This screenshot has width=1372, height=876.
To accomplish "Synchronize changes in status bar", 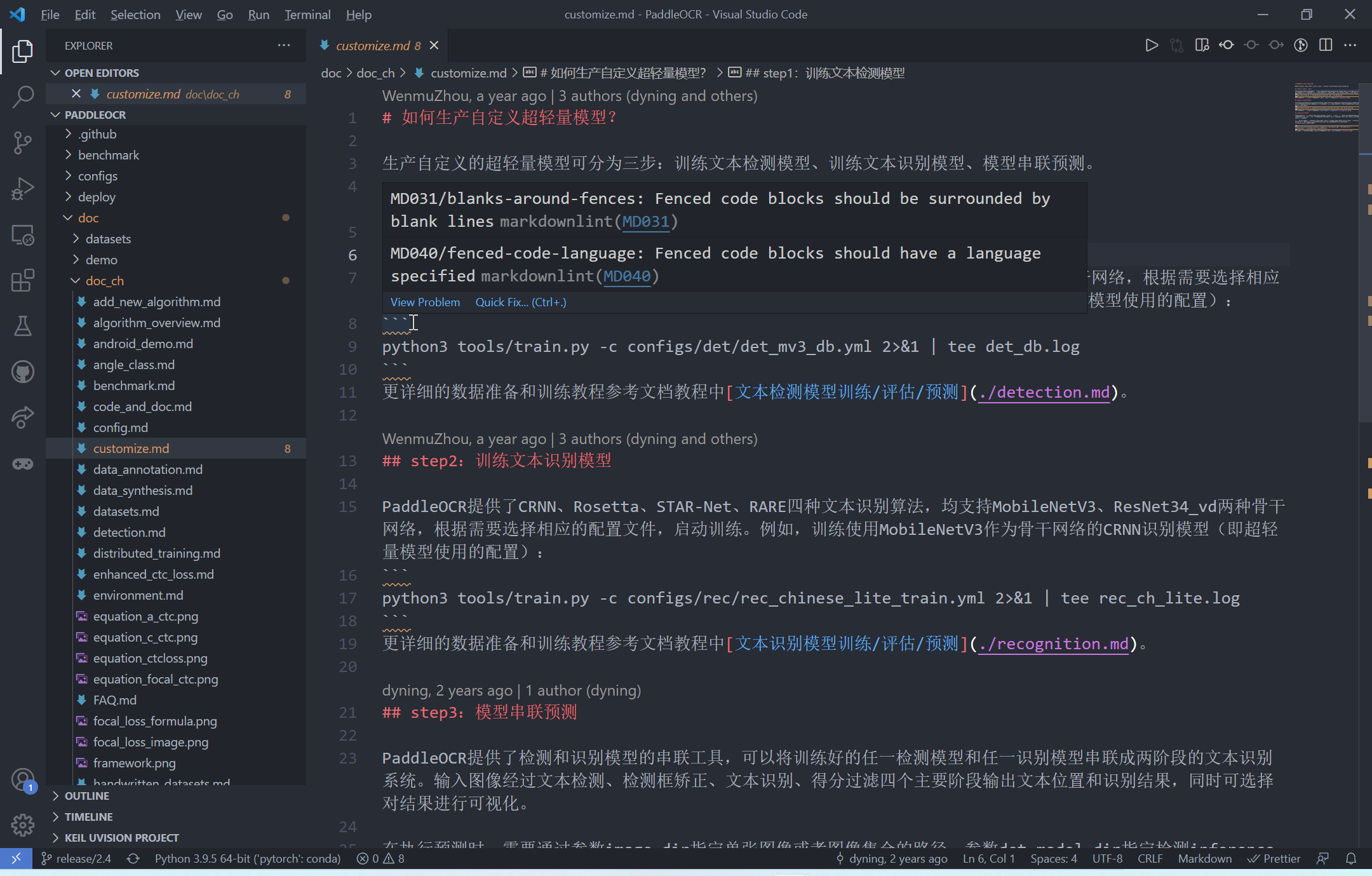I will coord(133,858).
